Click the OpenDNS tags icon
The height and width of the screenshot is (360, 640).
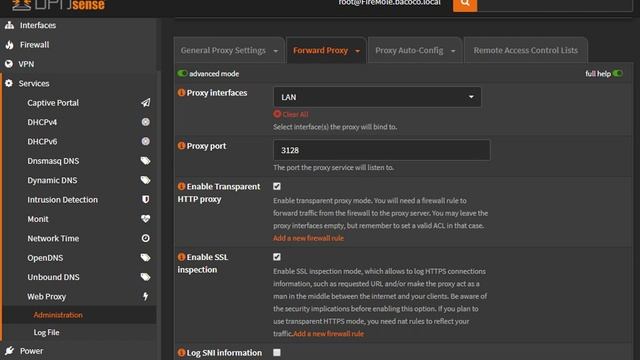click(x=146, y=258)
